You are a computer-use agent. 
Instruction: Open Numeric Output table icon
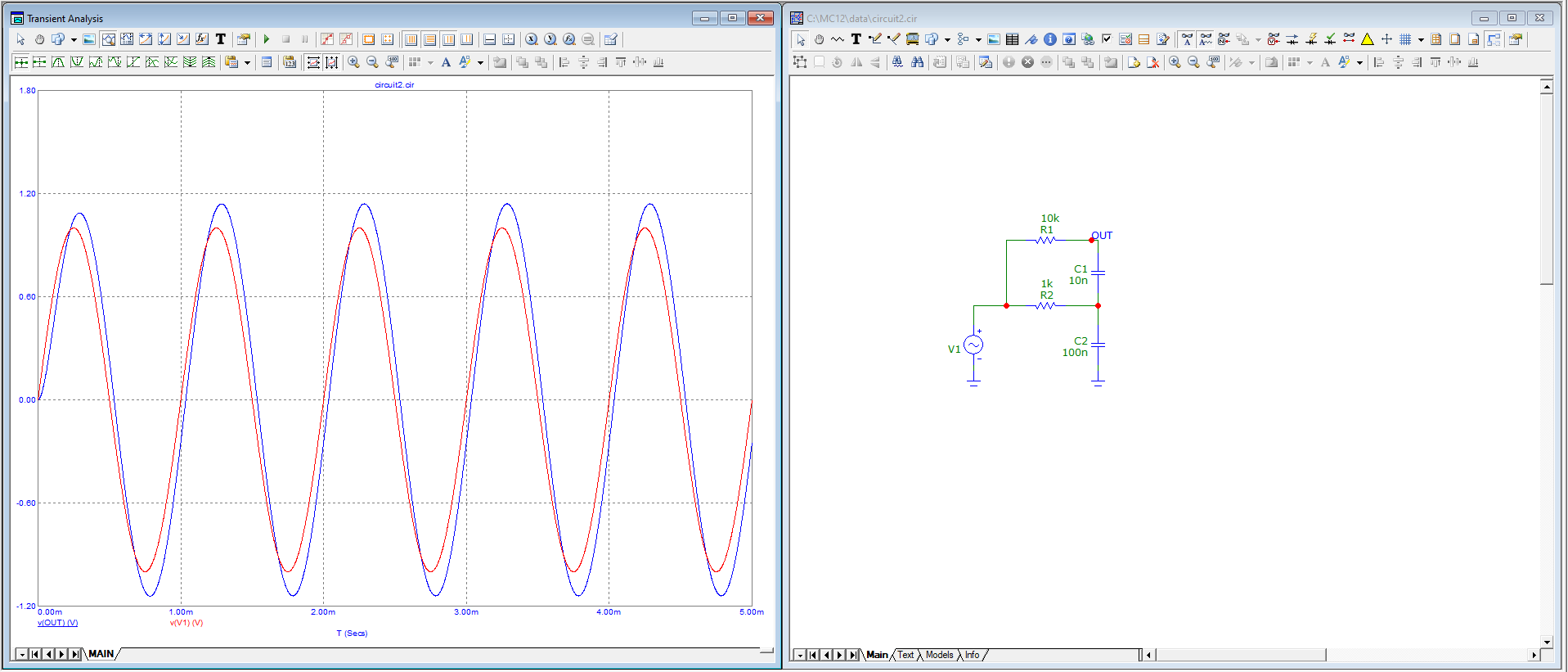pos(267,62)
